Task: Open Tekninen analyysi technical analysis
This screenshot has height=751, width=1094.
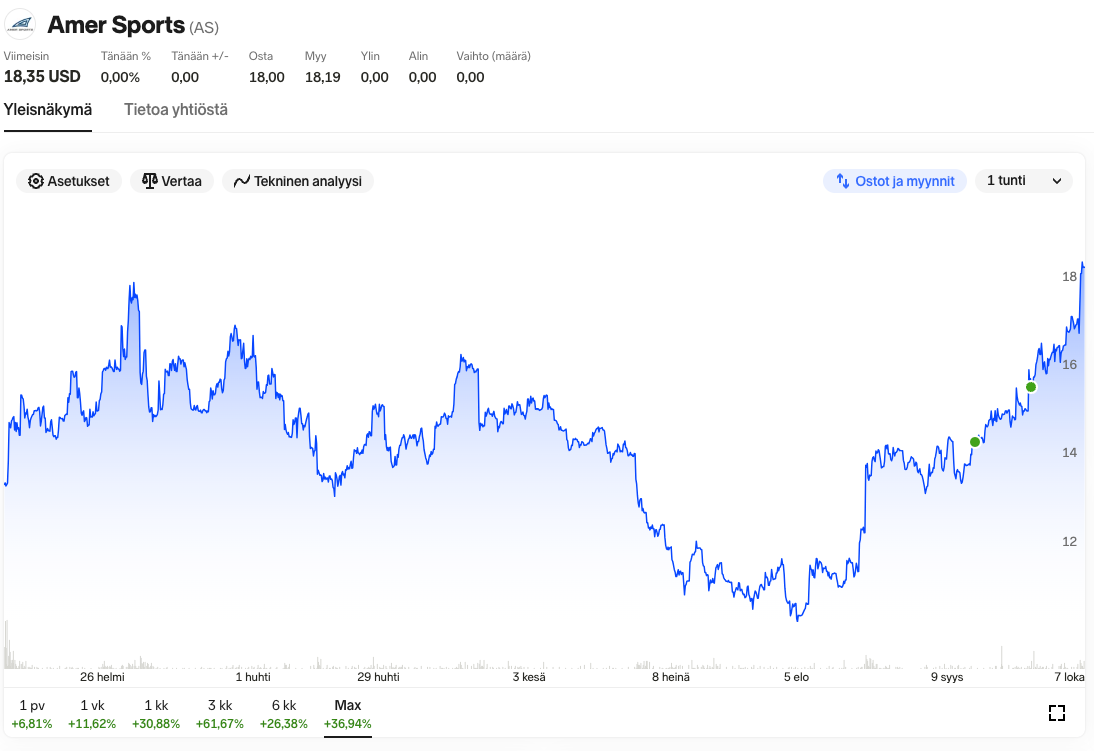Action: tap(298, 181)
